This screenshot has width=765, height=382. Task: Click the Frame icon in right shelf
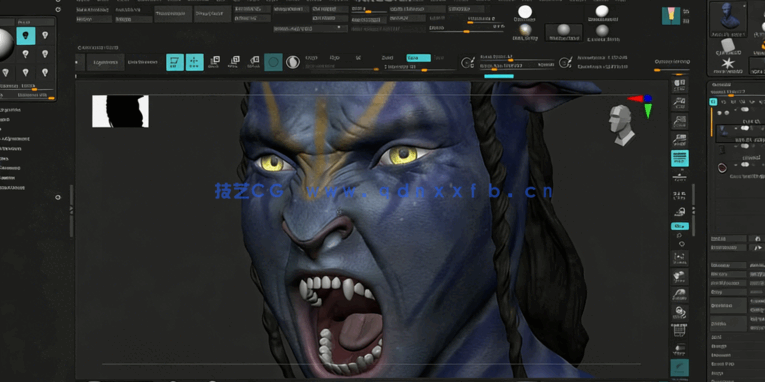[x=679, y=257]
